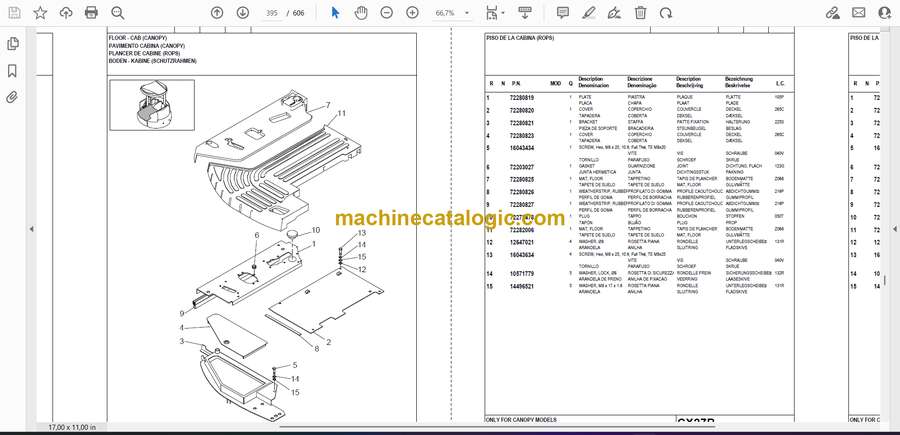This screenshot has width=900, height=435.
Task: Click part number 72280826 in the table
Action: 522,192
